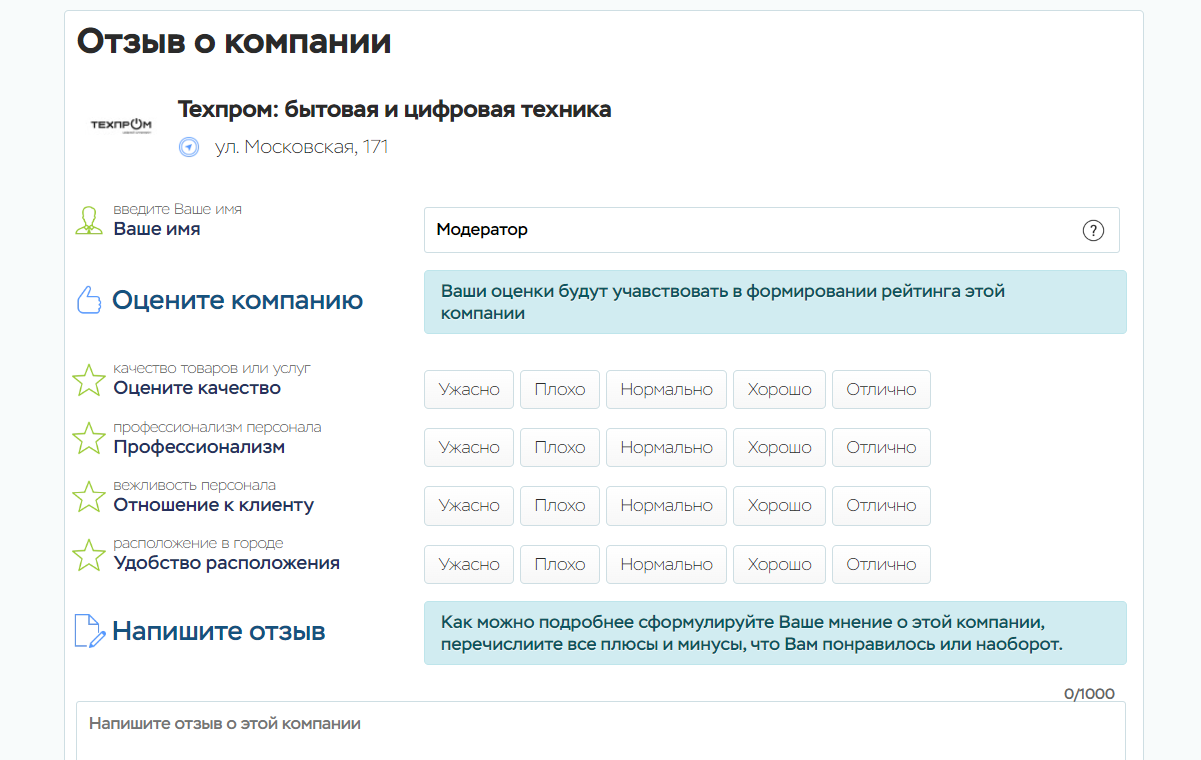Click the question mark help icon
Screen dimensions: 1201x760
pyautogui.click(x=1093, y=230)
